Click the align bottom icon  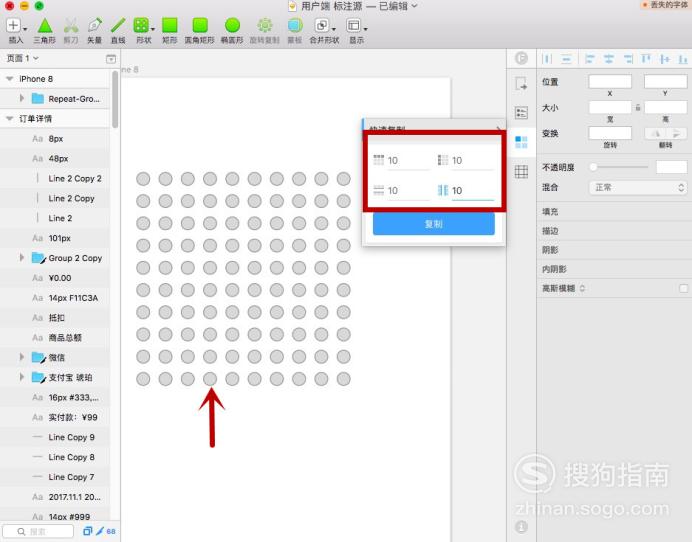point(683,59)
